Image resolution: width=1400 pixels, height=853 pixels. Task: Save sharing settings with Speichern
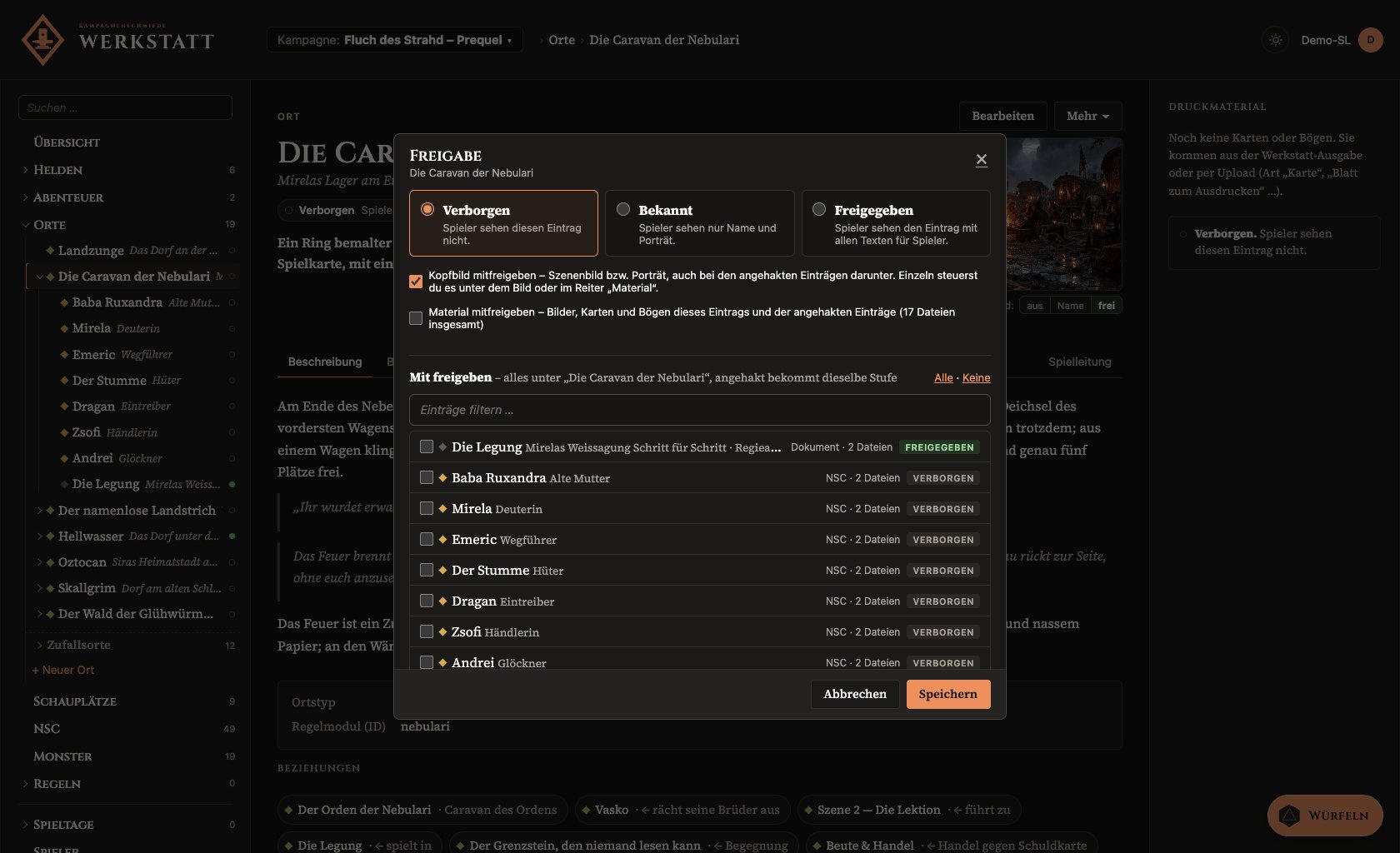point(948,694)
